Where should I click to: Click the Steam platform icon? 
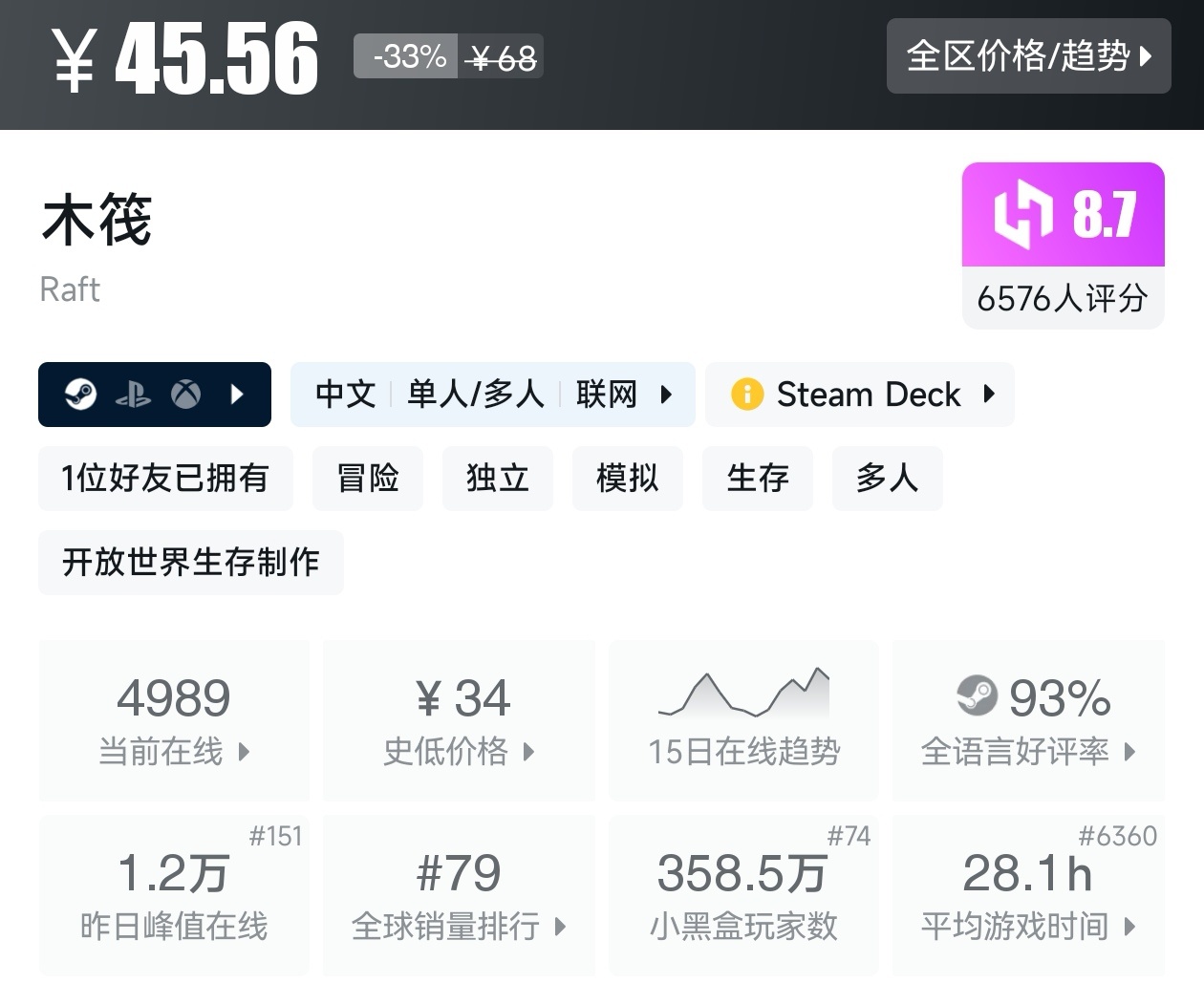(x=81, y=394)
